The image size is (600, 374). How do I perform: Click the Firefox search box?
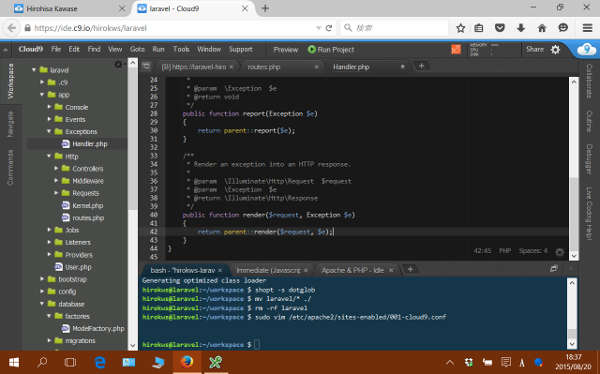click(394, 28)
